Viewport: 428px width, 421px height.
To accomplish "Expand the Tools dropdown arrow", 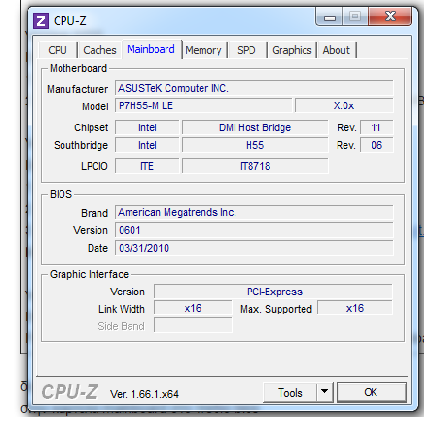I will [325, 393].
